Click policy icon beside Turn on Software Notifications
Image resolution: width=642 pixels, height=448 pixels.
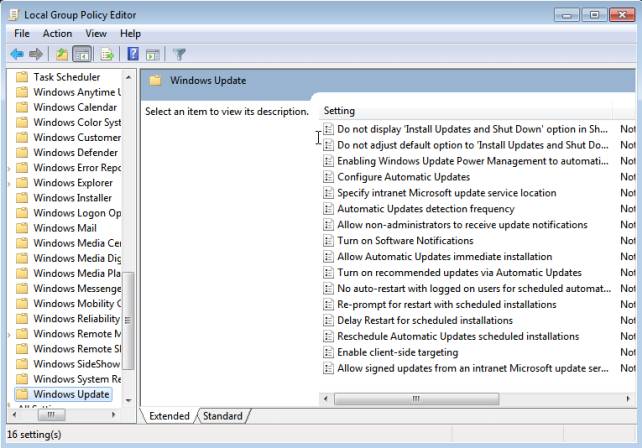pos(328,240)
